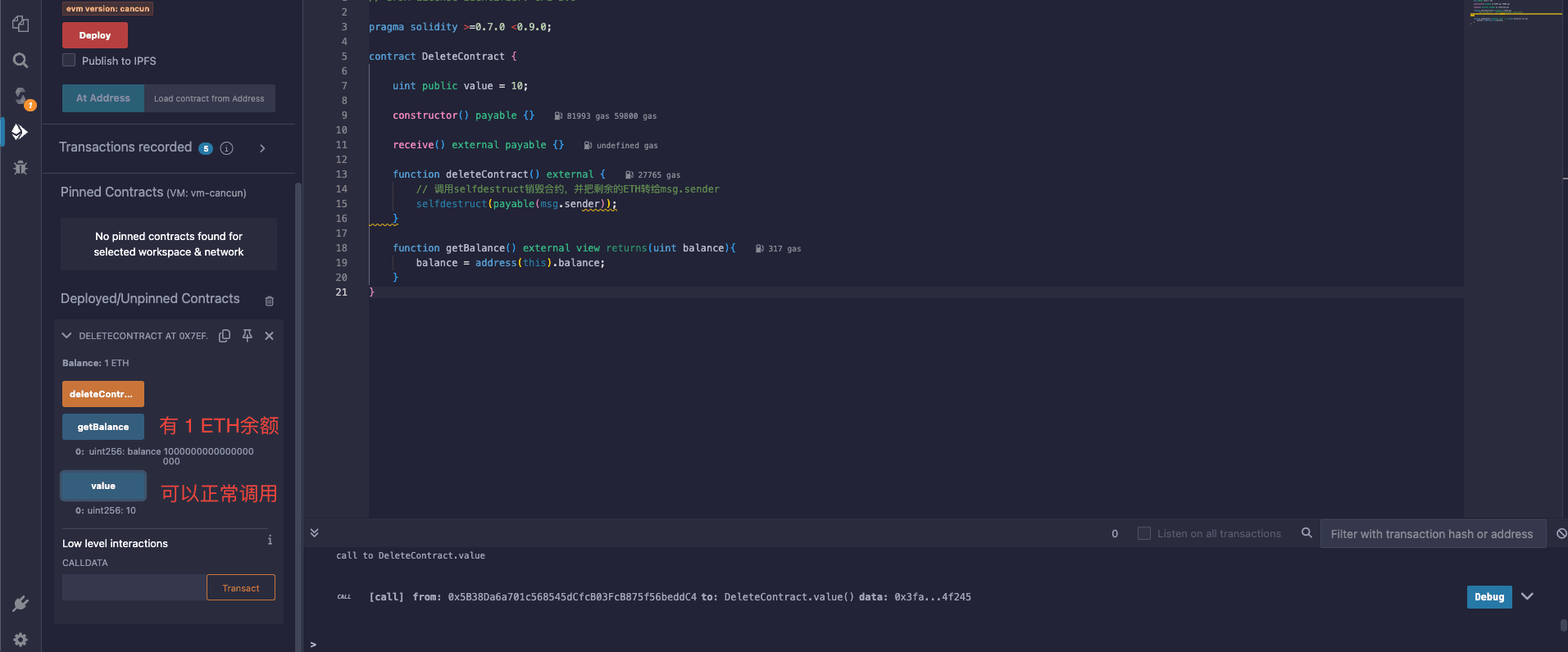The width and height of the screenshot is (1568, 652).
Task: Copy the DELETECONTRACT address icon
Action: click(225, 336)
